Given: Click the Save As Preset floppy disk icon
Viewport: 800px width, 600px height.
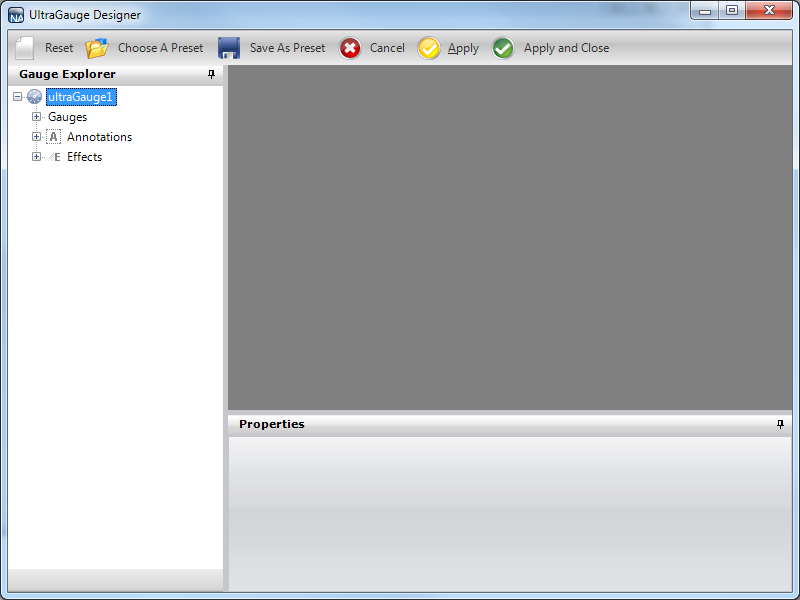Looking at the screenshot, I should (229, 48).
